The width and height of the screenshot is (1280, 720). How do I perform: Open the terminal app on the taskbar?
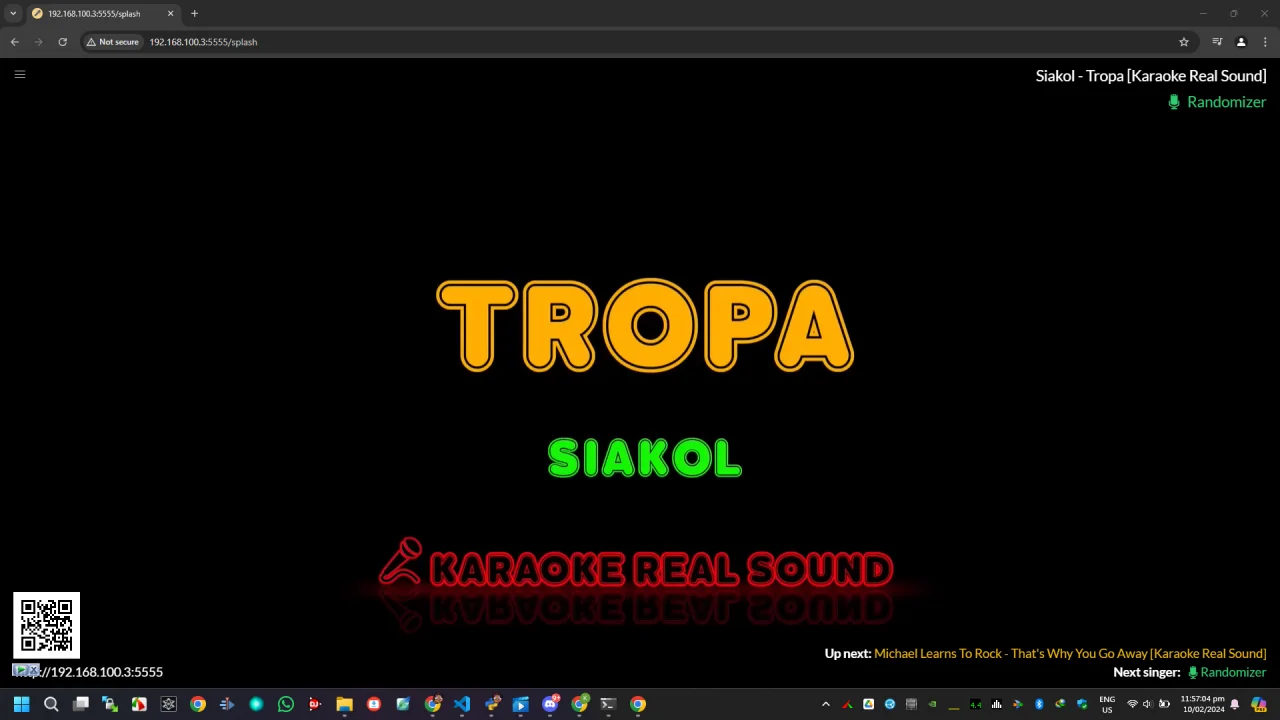tap(608, 704)
